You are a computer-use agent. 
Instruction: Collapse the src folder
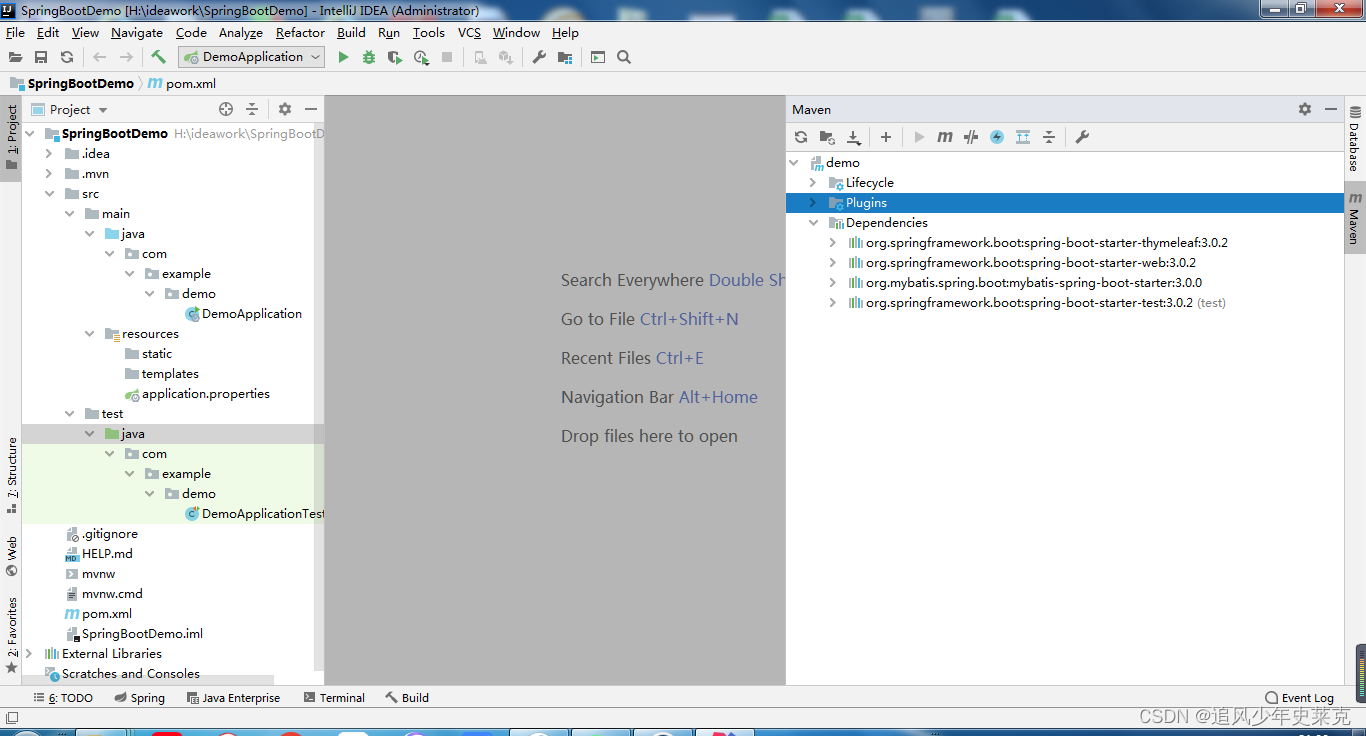(x=49, y=194)
